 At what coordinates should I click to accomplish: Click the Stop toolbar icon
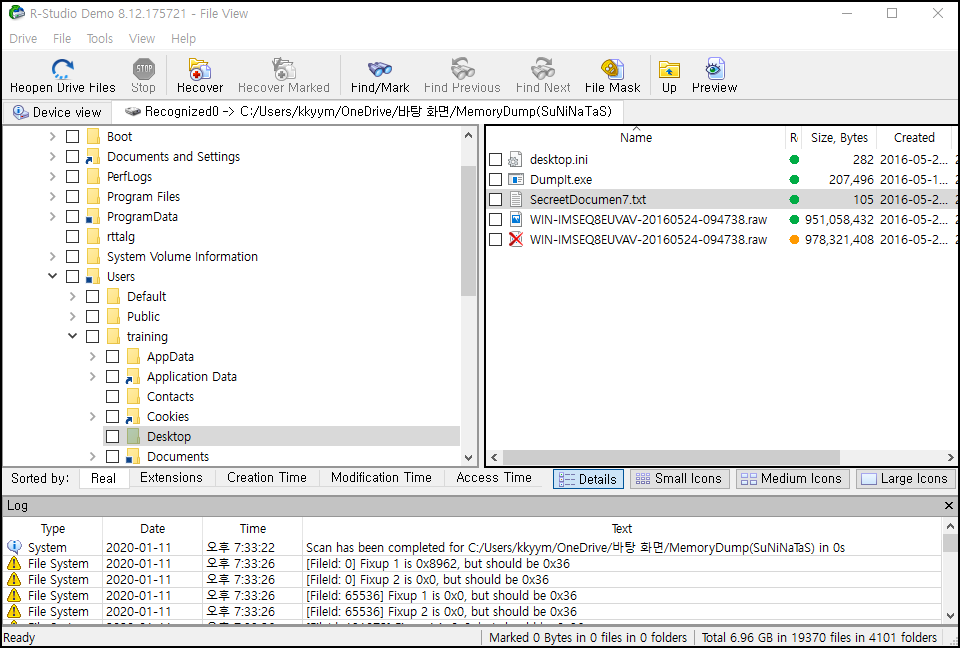coord(144,69)
